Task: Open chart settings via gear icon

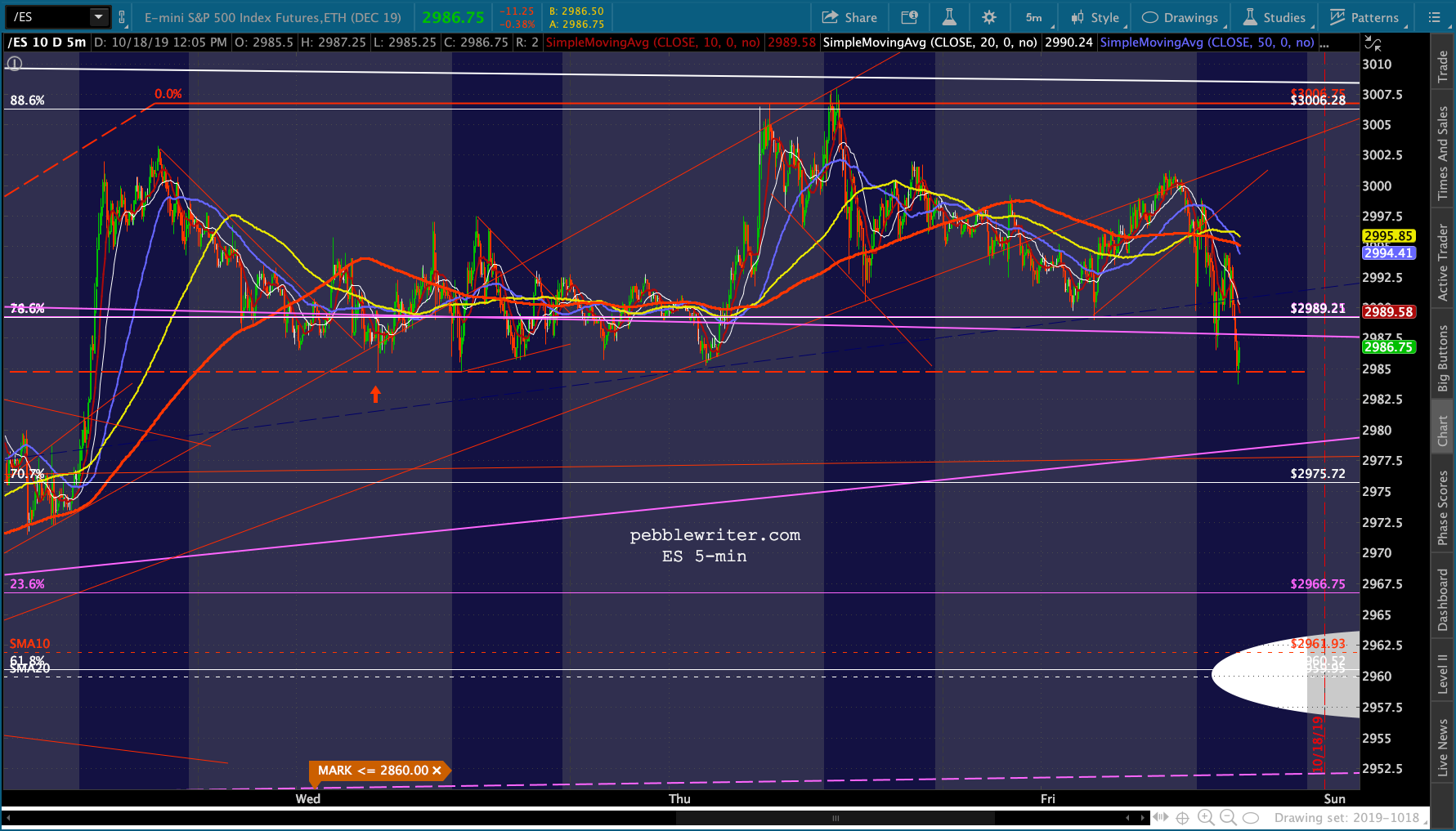Action: [x=989, y=17]
